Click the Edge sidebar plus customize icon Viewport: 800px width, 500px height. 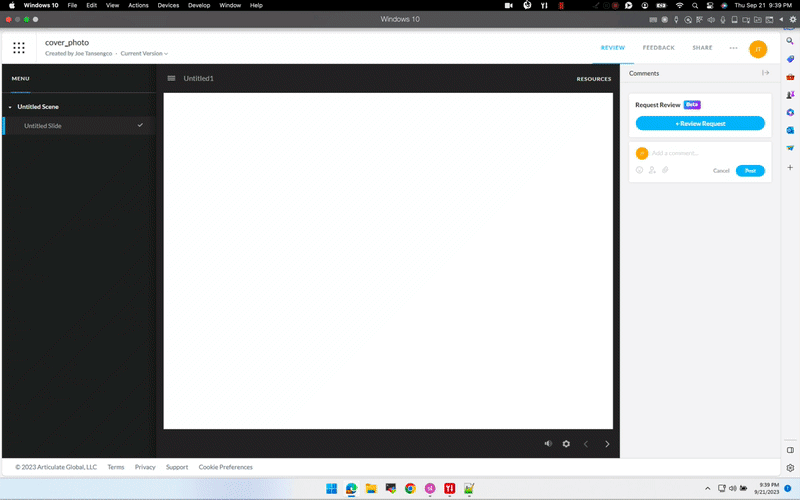click(x=790, y=167)
